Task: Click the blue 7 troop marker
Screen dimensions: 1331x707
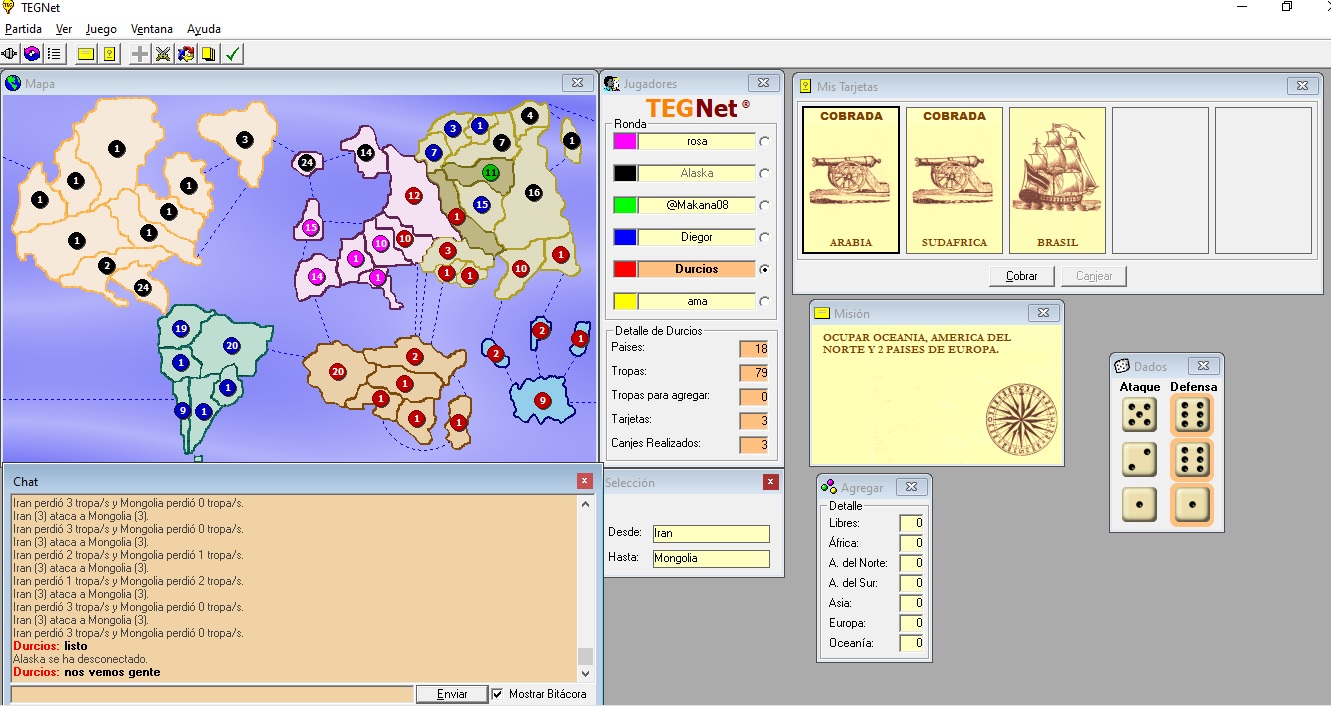Action: (x=434, y=152)
